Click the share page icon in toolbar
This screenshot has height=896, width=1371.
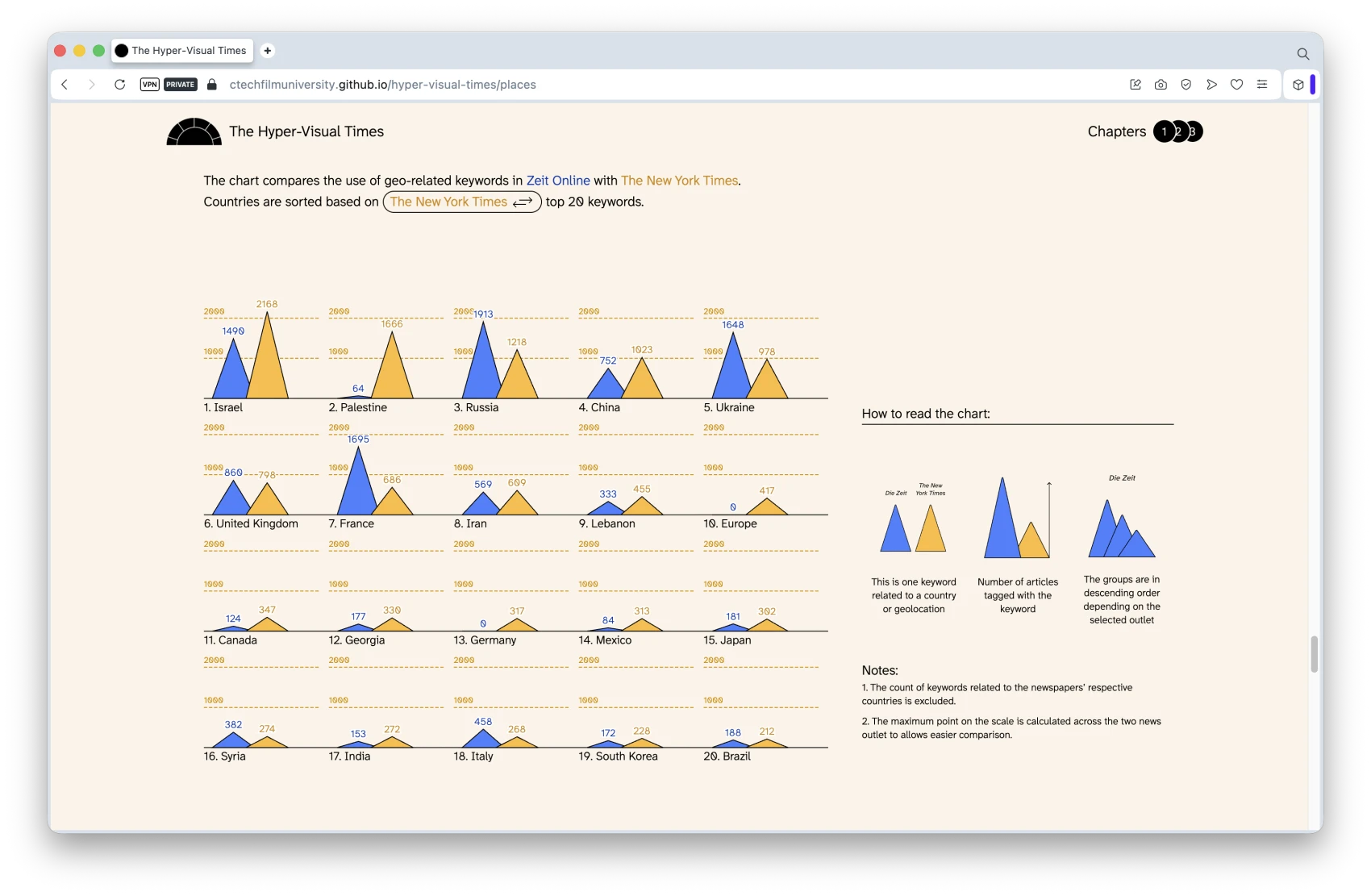(1136, 85)
